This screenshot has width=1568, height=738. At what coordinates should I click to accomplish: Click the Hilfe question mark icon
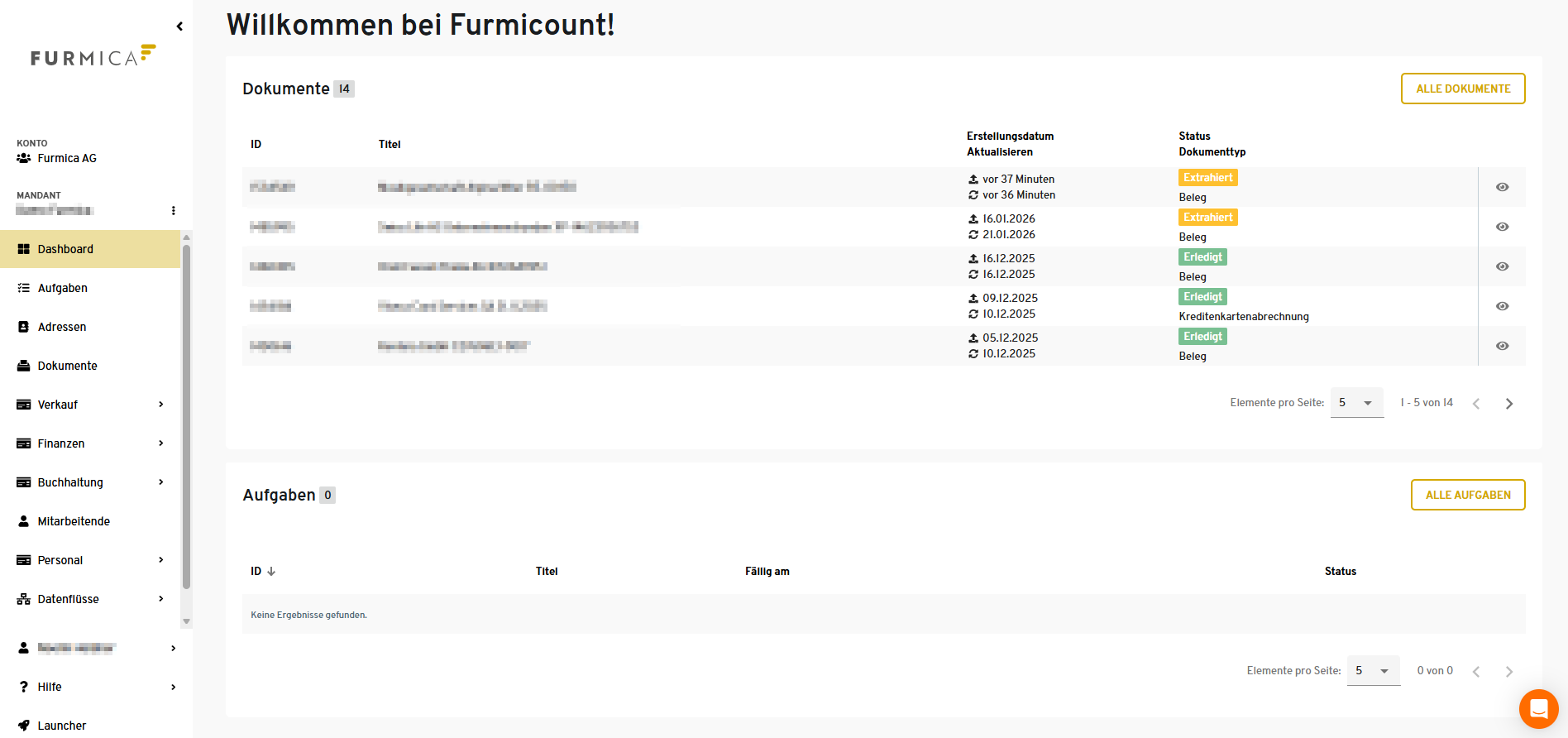tap(23, 687)
